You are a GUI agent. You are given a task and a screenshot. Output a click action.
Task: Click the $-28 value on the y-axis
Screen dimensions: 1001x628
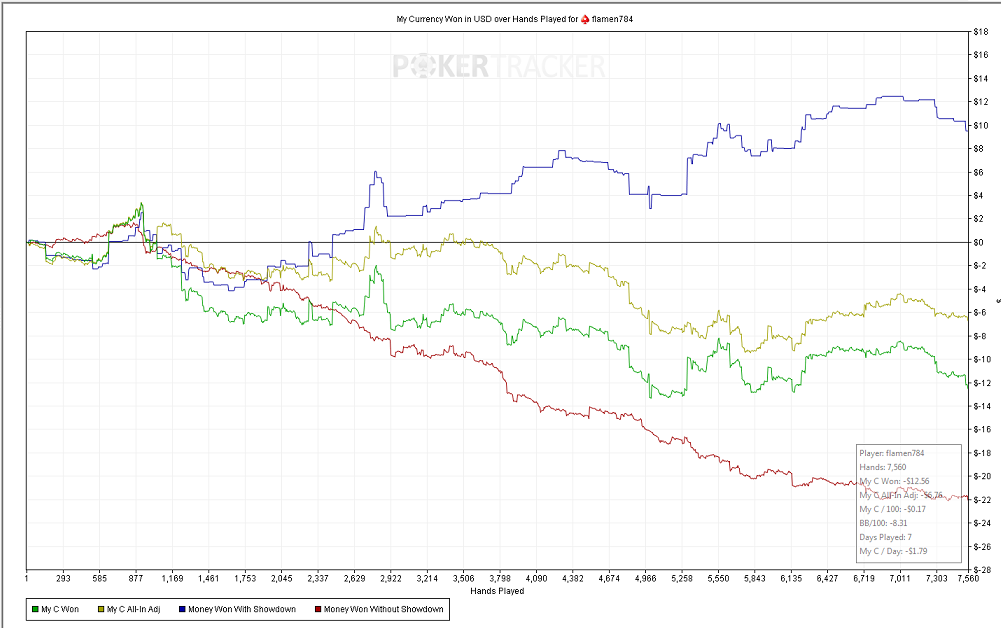(982, 570)
